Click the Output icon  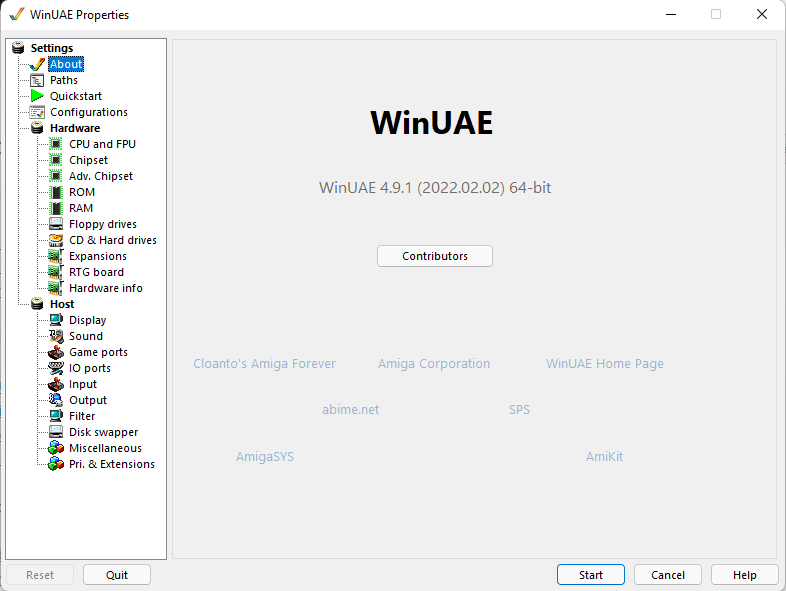56,400
